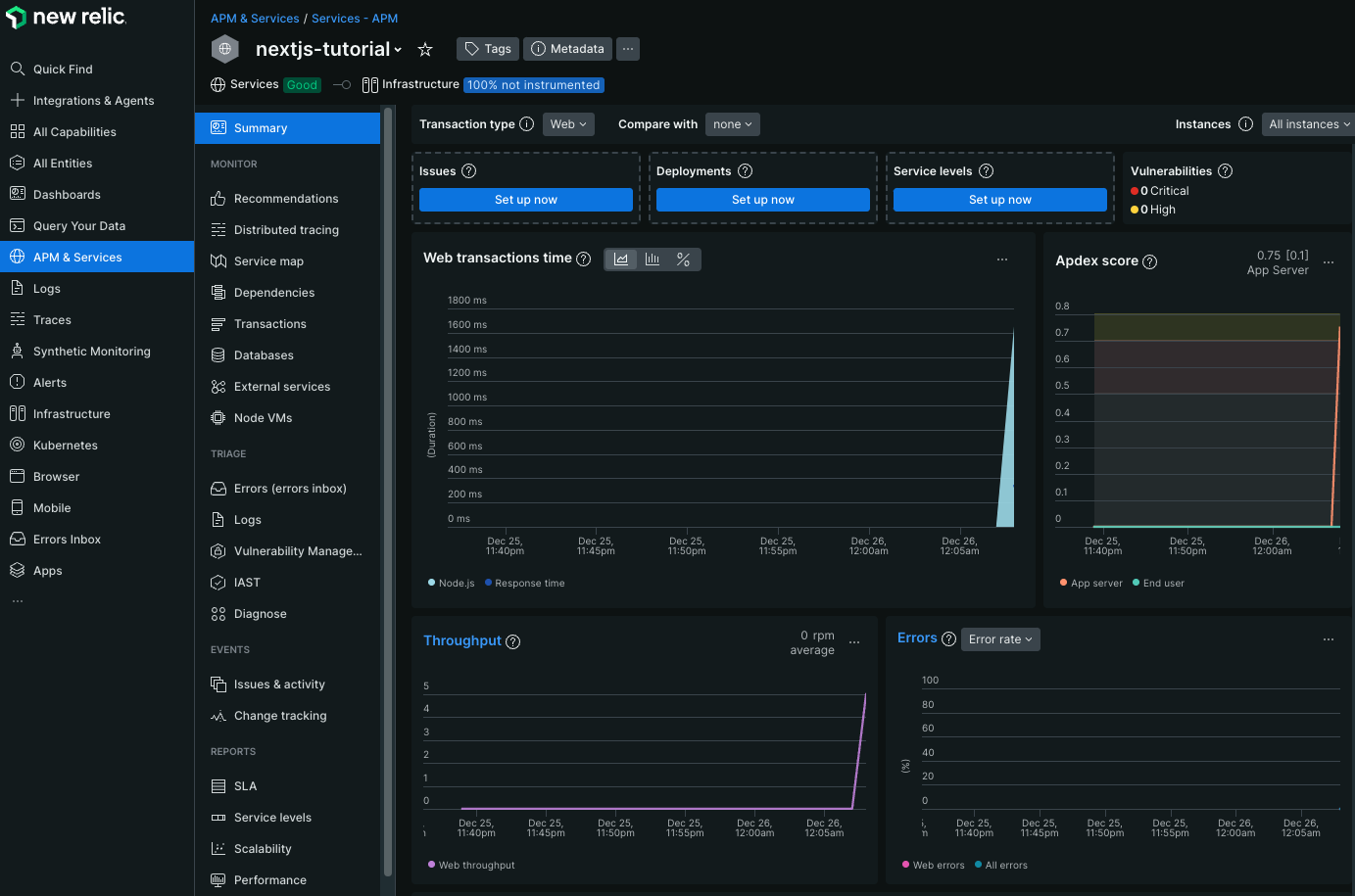Click Set up now under Issues

click(526, 200)
